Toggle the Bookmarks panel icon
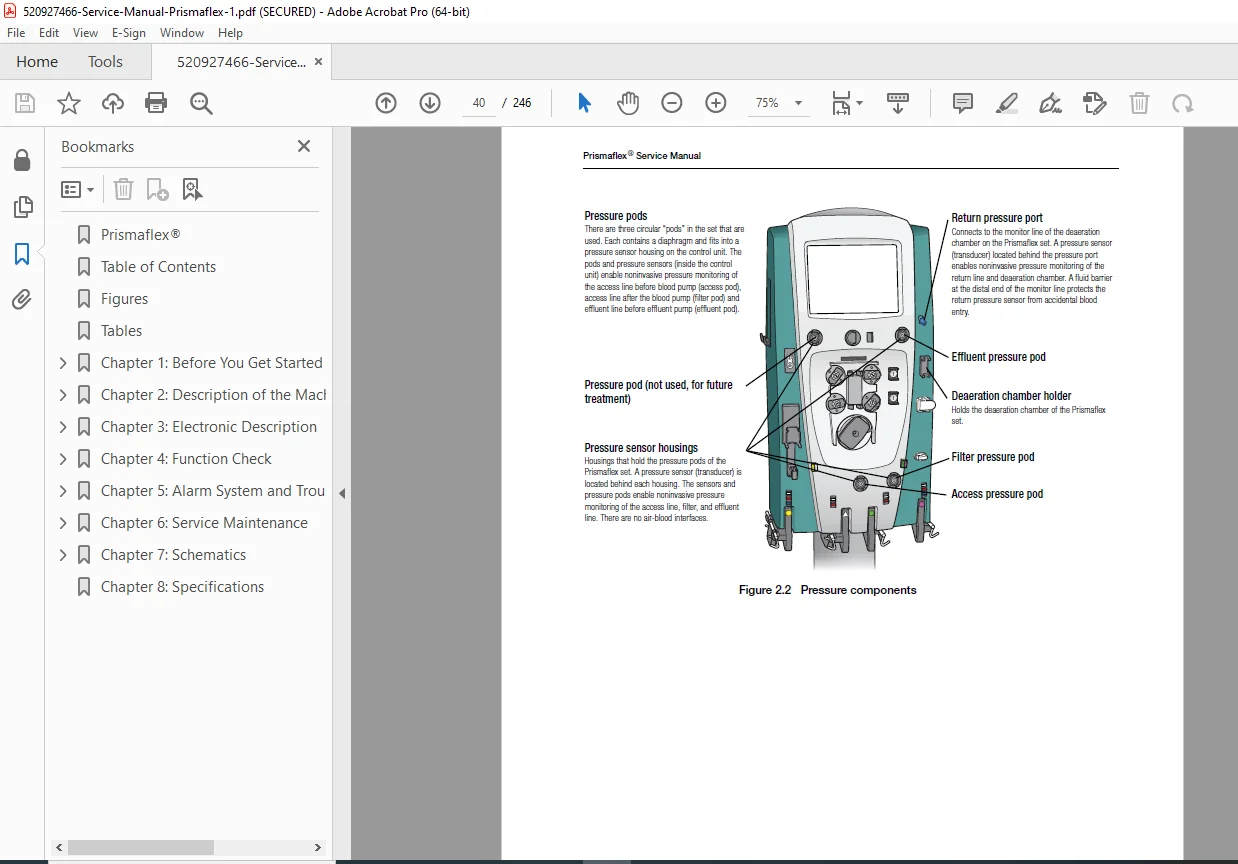Image resolution: width=1238 pixels, height=864 pixels. point(22,253)
